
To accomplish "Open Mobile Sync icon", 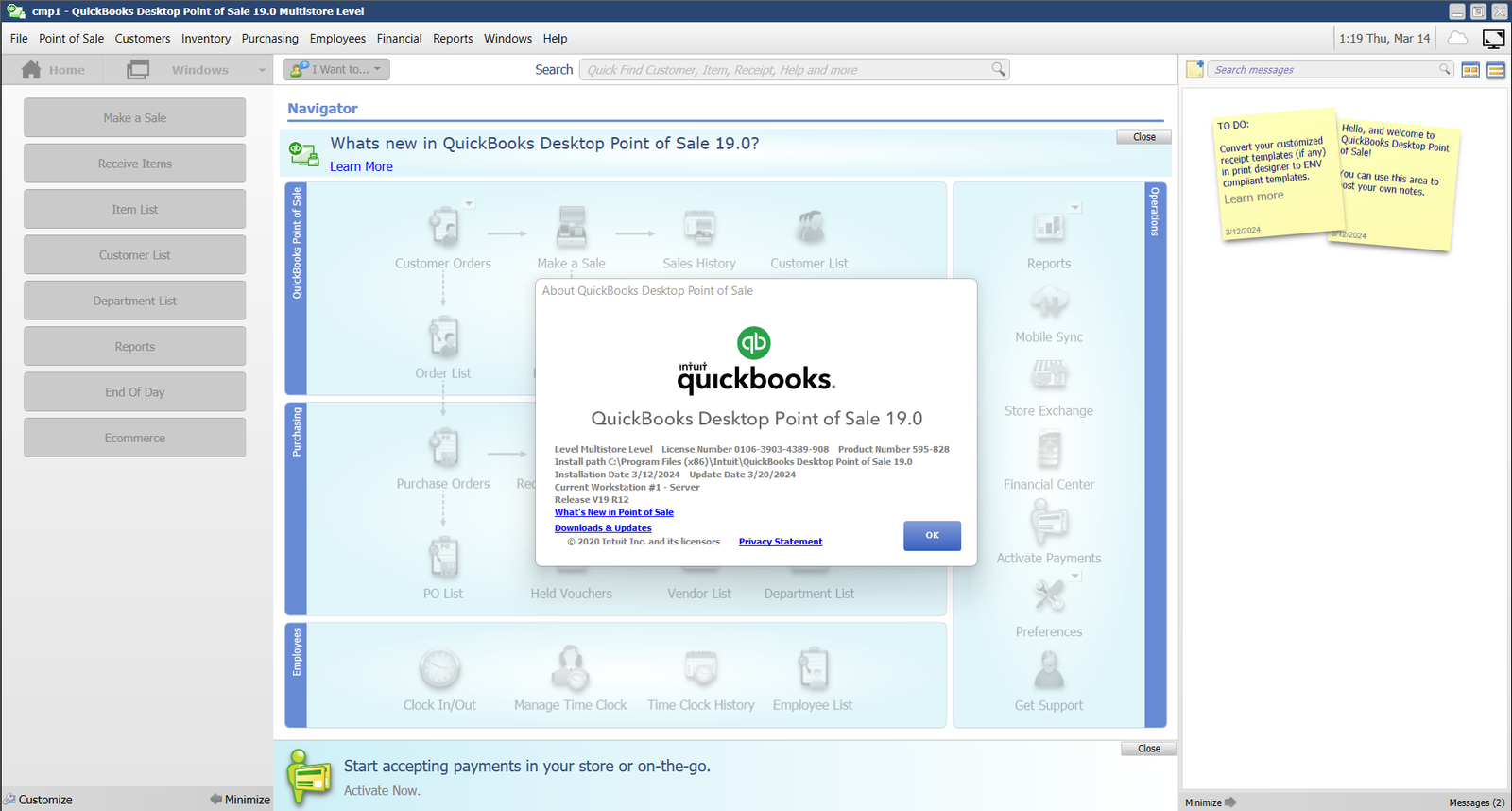I will [1049, 302].
